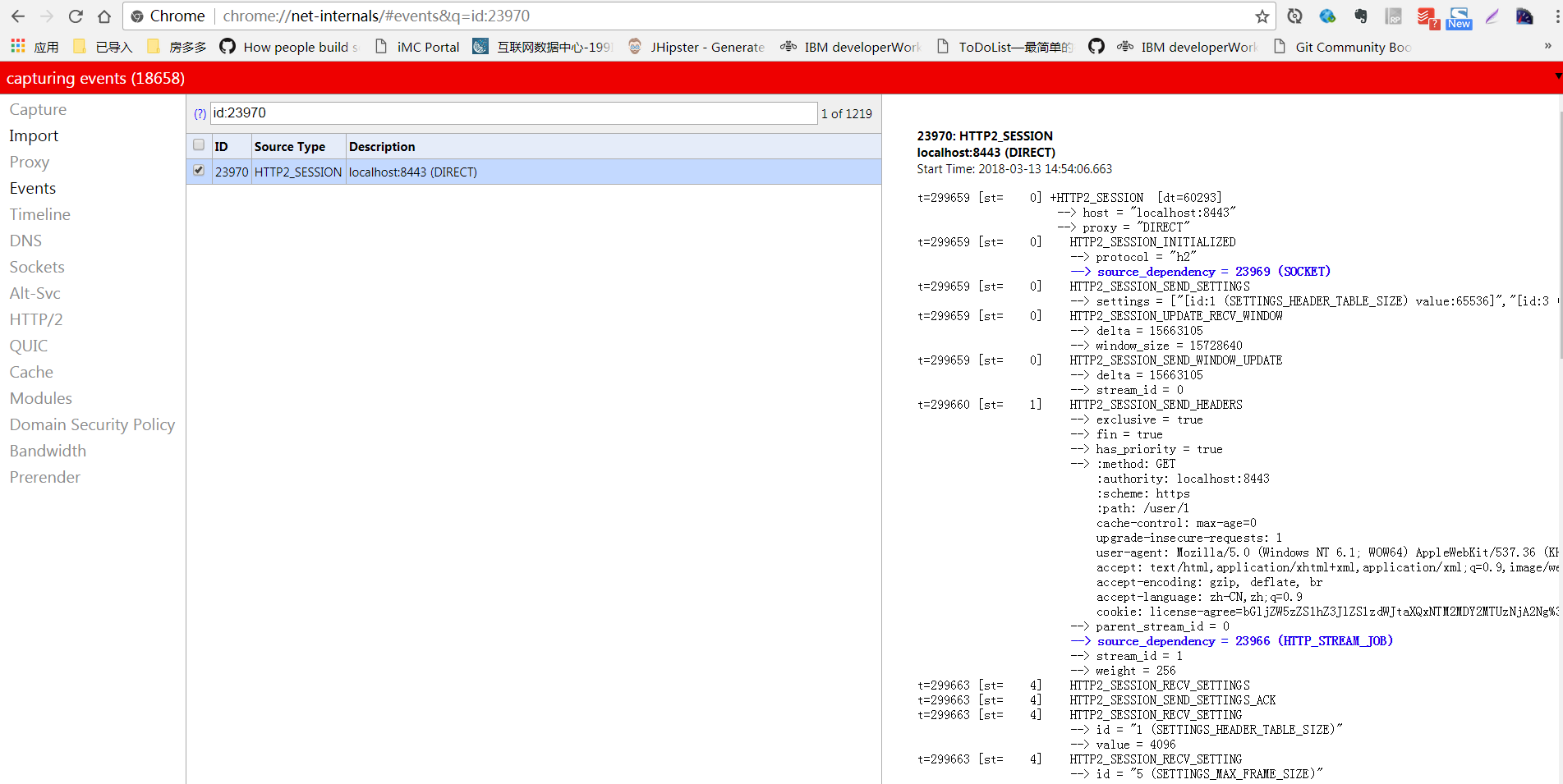Open the Evernote elephant extension
Image resolution: width=1563 pixels, height=784 pixels.
tap(1360, 16)
